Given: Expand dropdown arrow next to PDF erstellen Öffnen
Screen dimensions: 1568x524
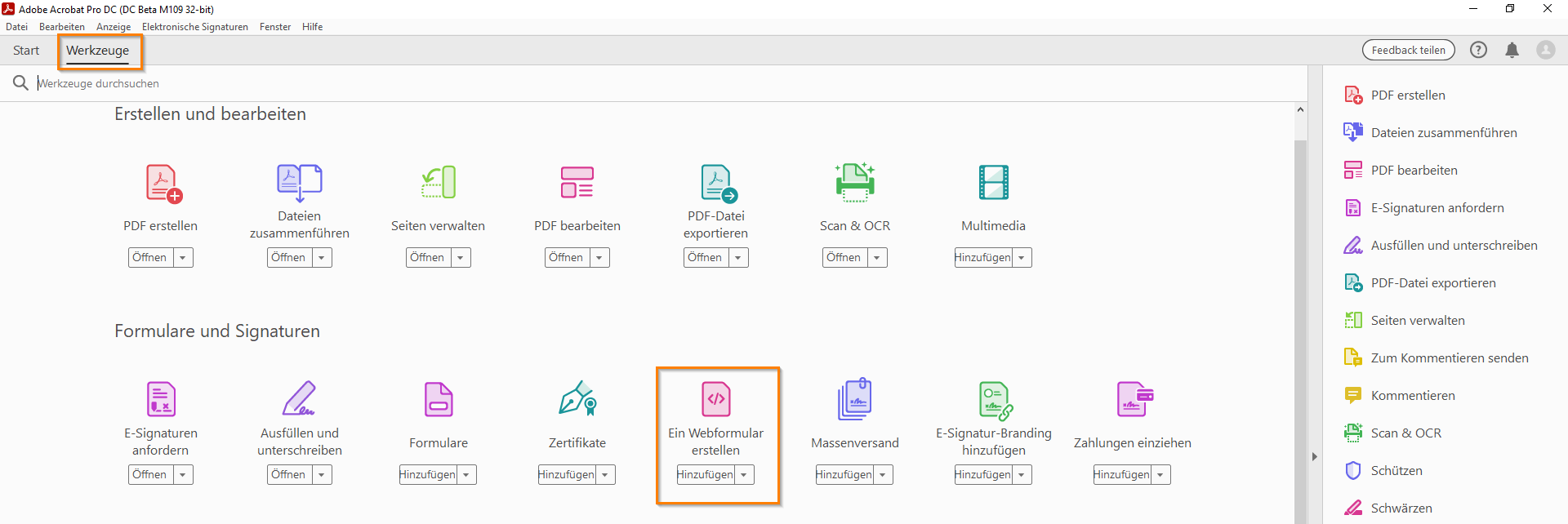Looking at the screenshot, I should point(183,257).
